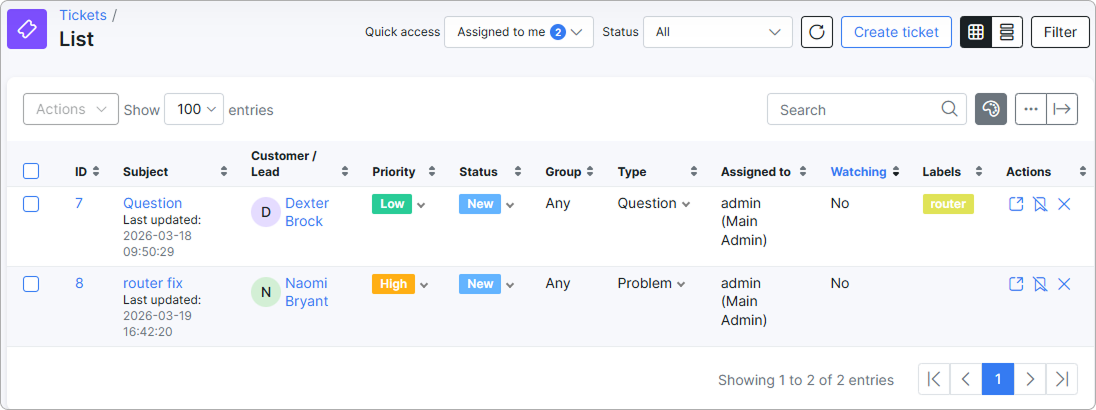Check the box for ticket 8
The image size is (1096, 410).
tap(31, 284)
